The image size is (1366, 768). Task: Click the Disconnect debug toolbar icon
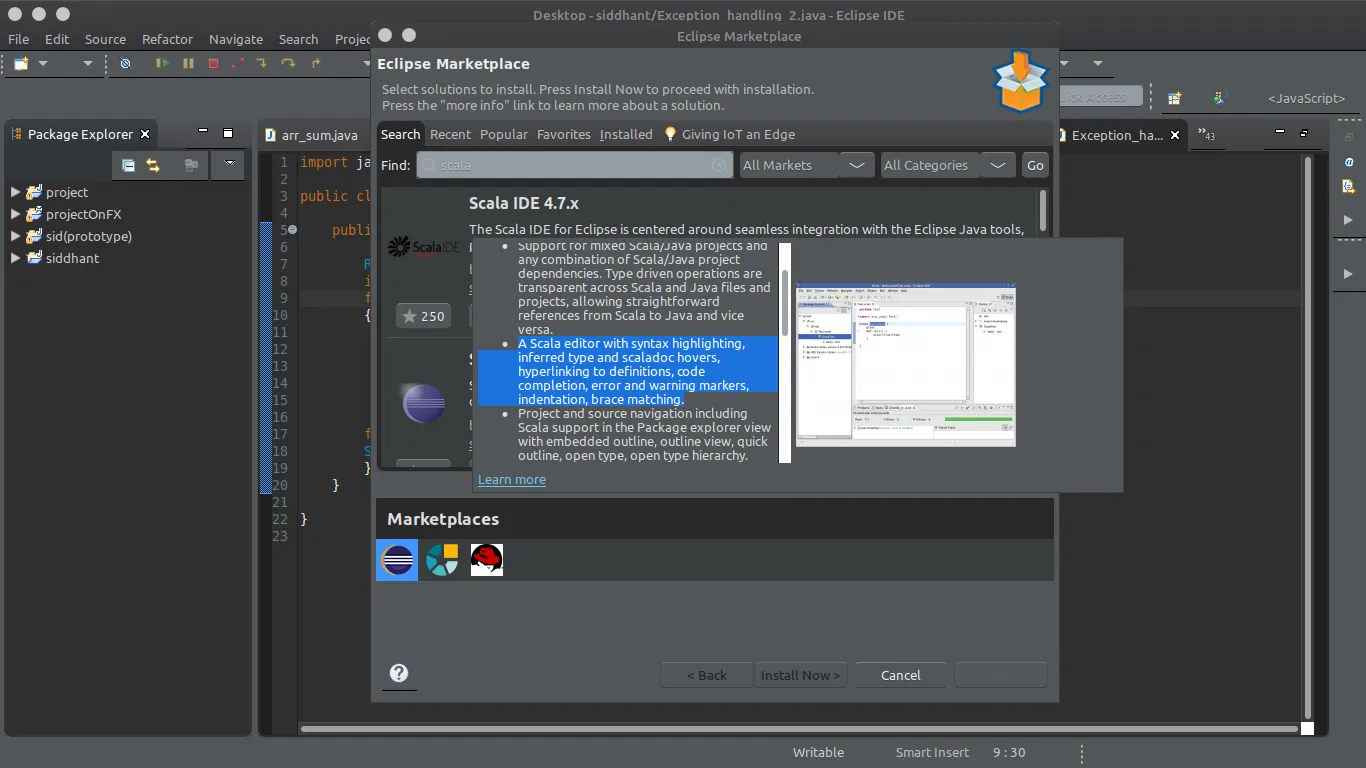[x=238, y=63]
